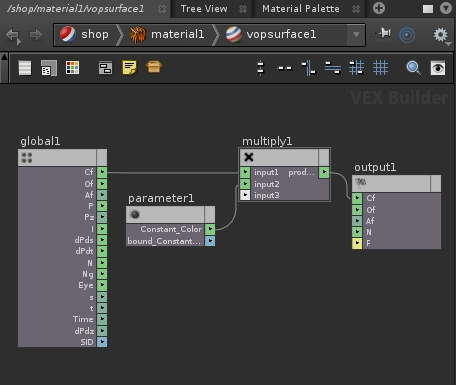Click the bound_Constant output connector

210,241
